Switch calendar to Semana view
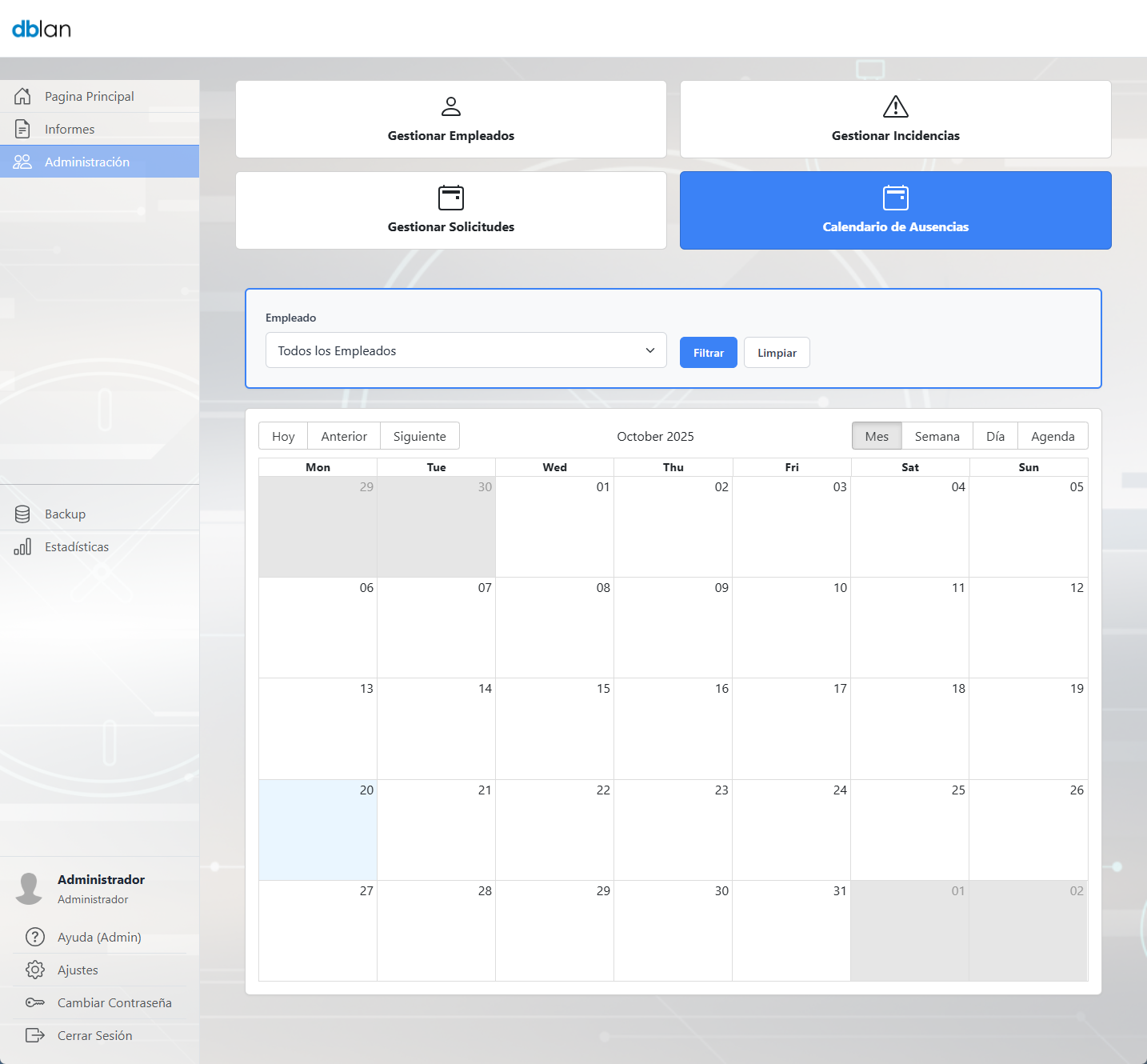 937,436
